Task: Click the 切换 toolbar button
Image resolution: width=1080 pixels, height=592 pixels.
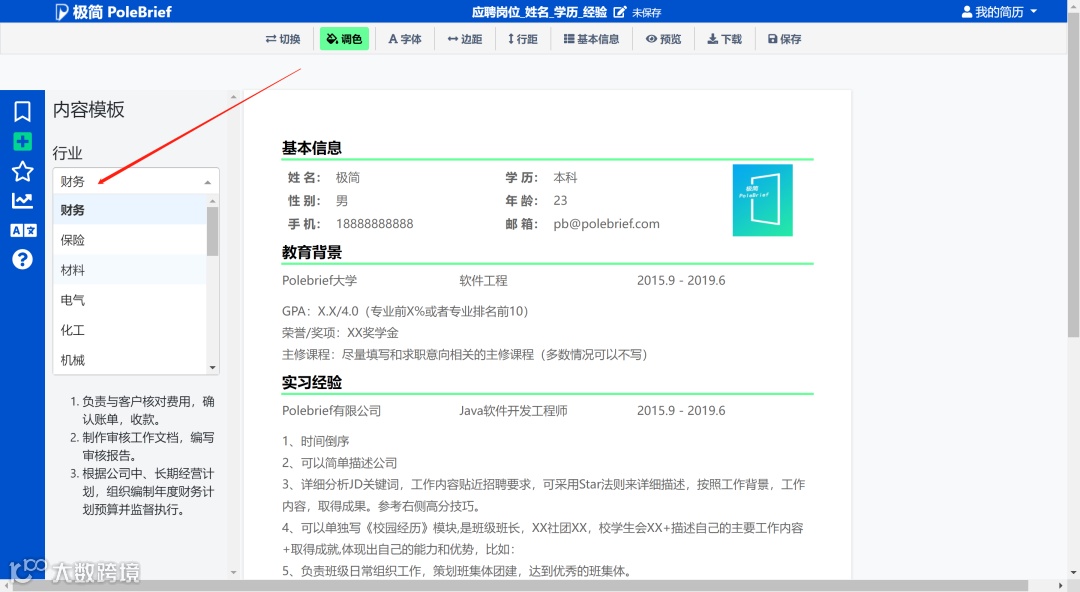Action: (283, 39)
